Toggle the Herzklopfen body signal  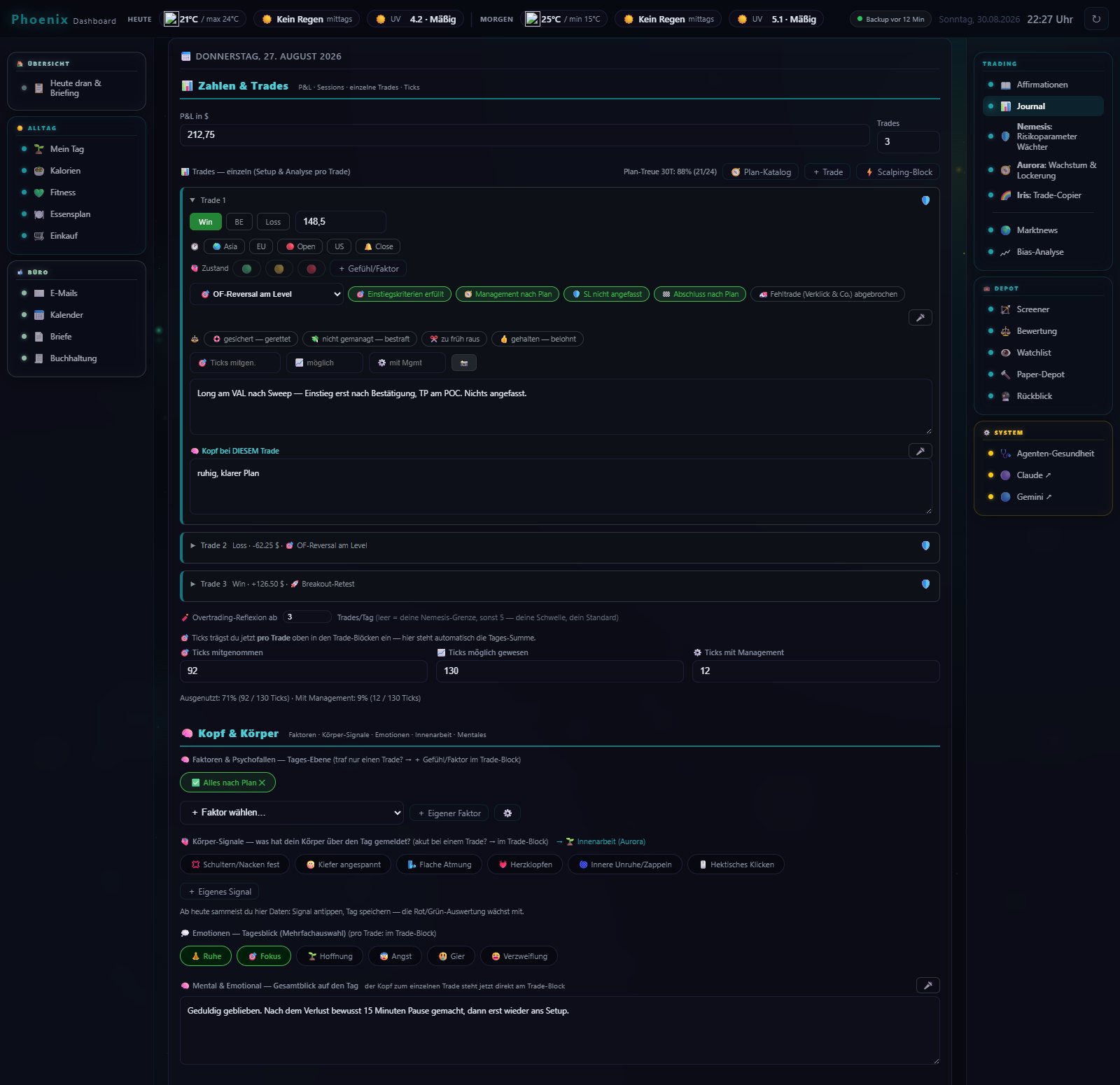pos(525,864)
